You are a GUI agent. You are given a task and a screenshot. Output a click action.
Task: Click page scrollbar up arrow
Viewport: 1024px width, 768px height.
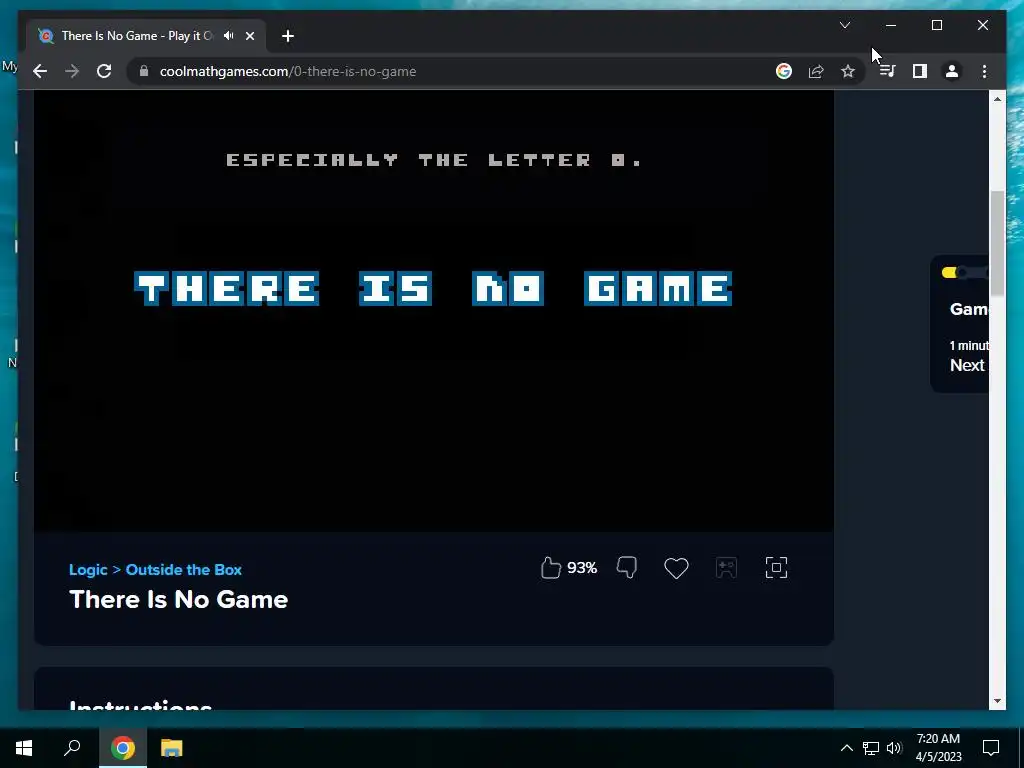tap(997, 99)
